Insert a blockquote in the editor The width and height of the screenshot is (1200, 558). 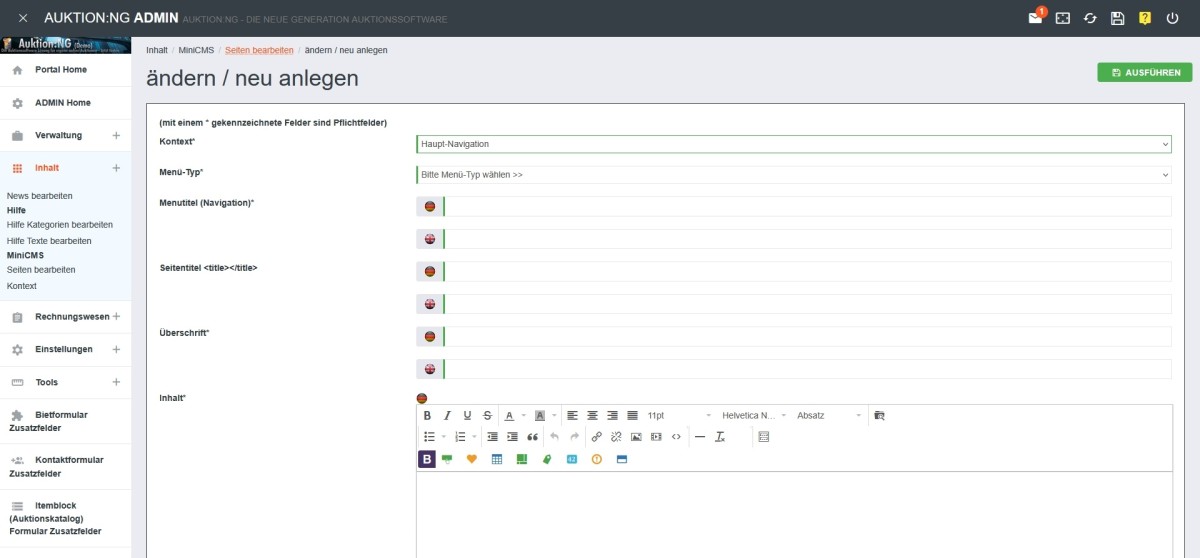point(532,437)
